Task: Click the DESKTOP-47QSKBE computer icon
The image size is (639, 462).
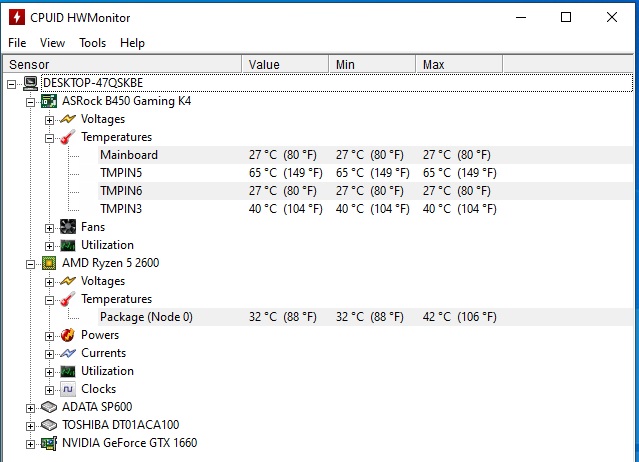Action: [30, 83]
